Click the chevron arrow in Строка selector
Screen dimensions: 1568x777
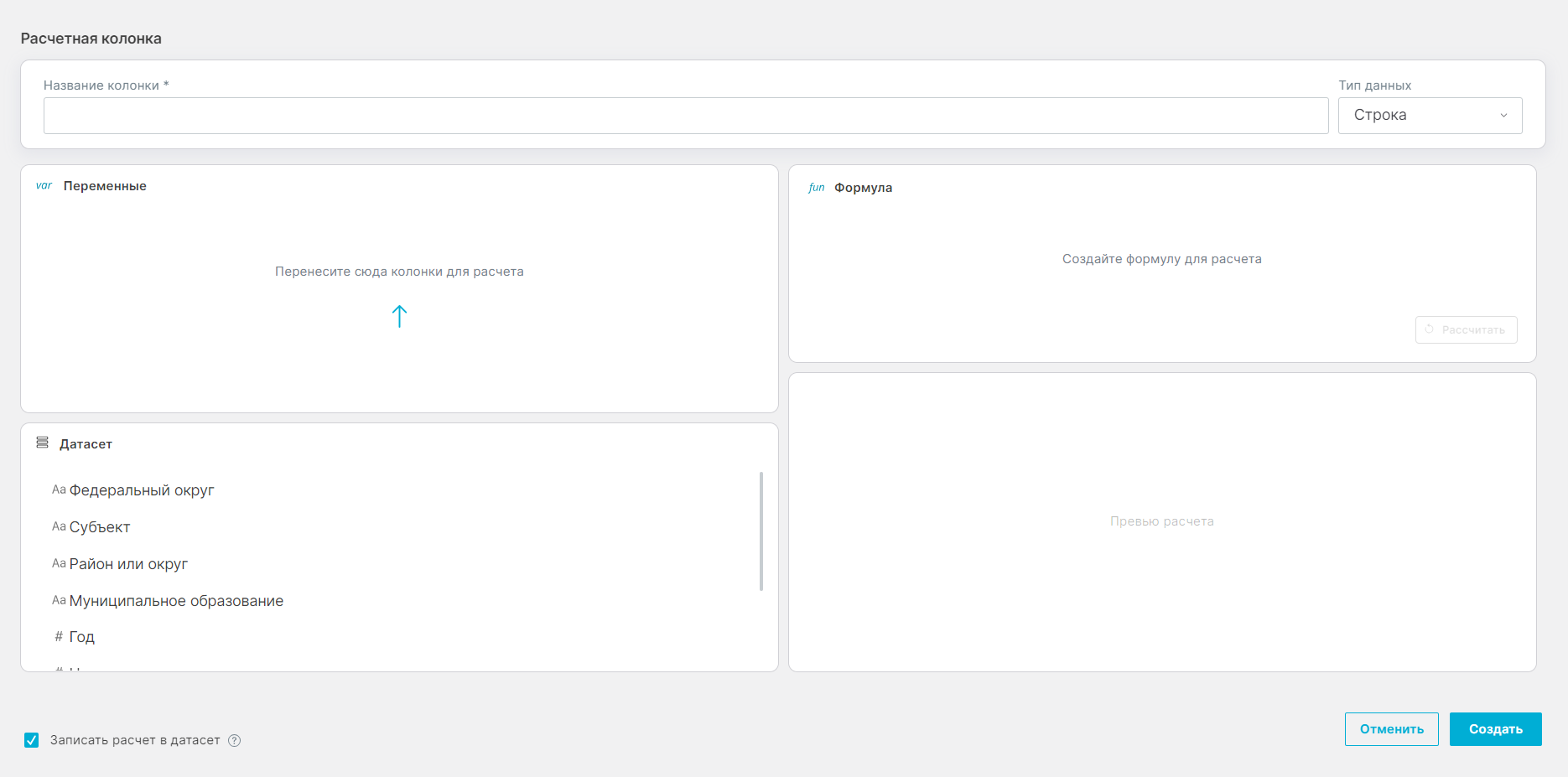[1503, 116]
